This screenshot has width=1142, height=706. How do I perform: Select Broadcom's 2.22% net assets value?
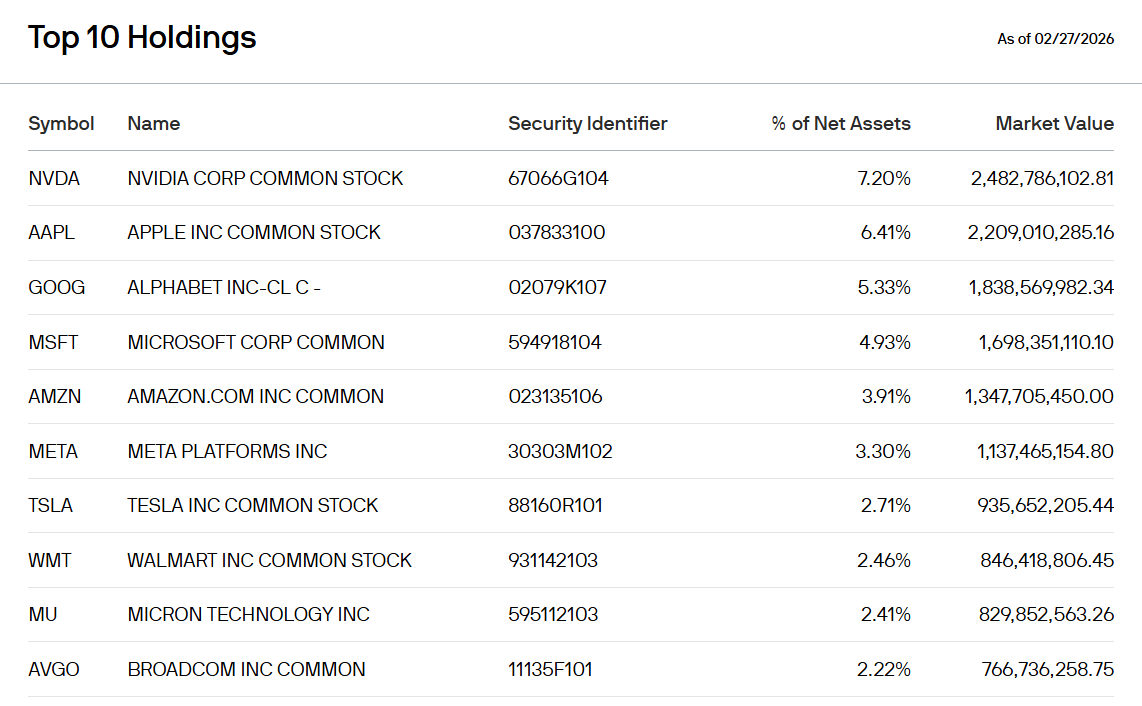pos(883,670)
